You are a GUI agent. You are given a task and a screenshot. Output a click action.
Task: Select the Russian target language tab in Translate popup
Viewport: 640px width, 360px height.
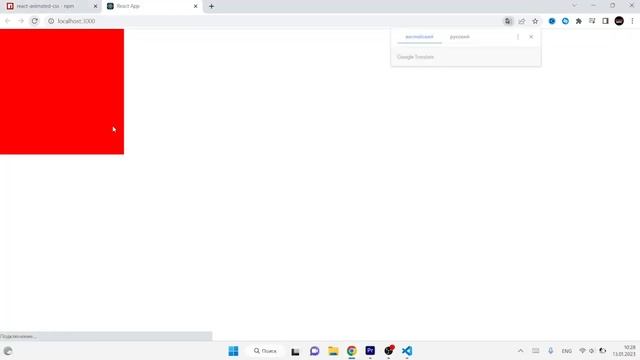(x=460, y=37)
